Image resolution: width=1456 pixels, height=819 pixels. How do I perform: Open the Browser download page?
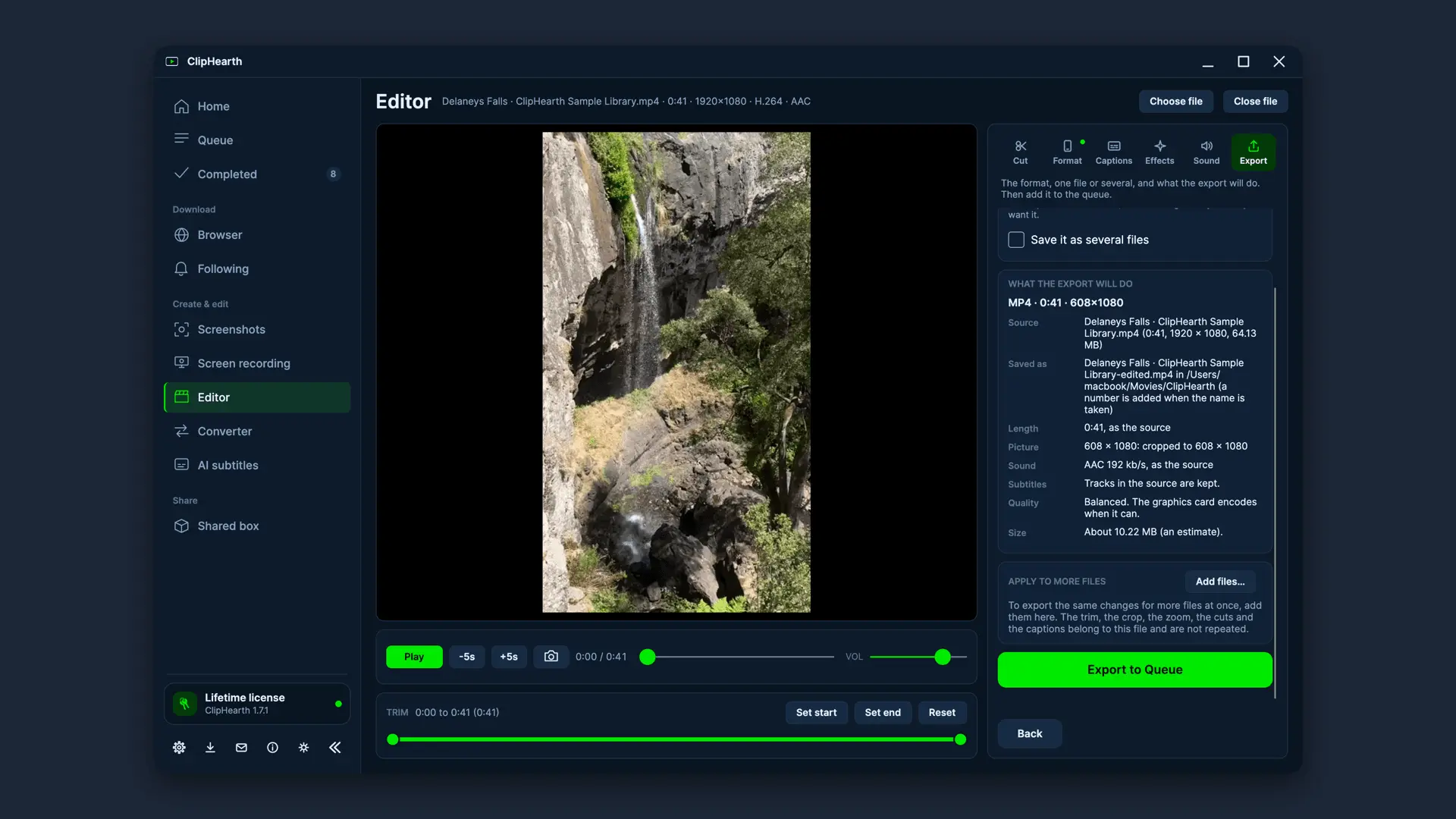257,235
